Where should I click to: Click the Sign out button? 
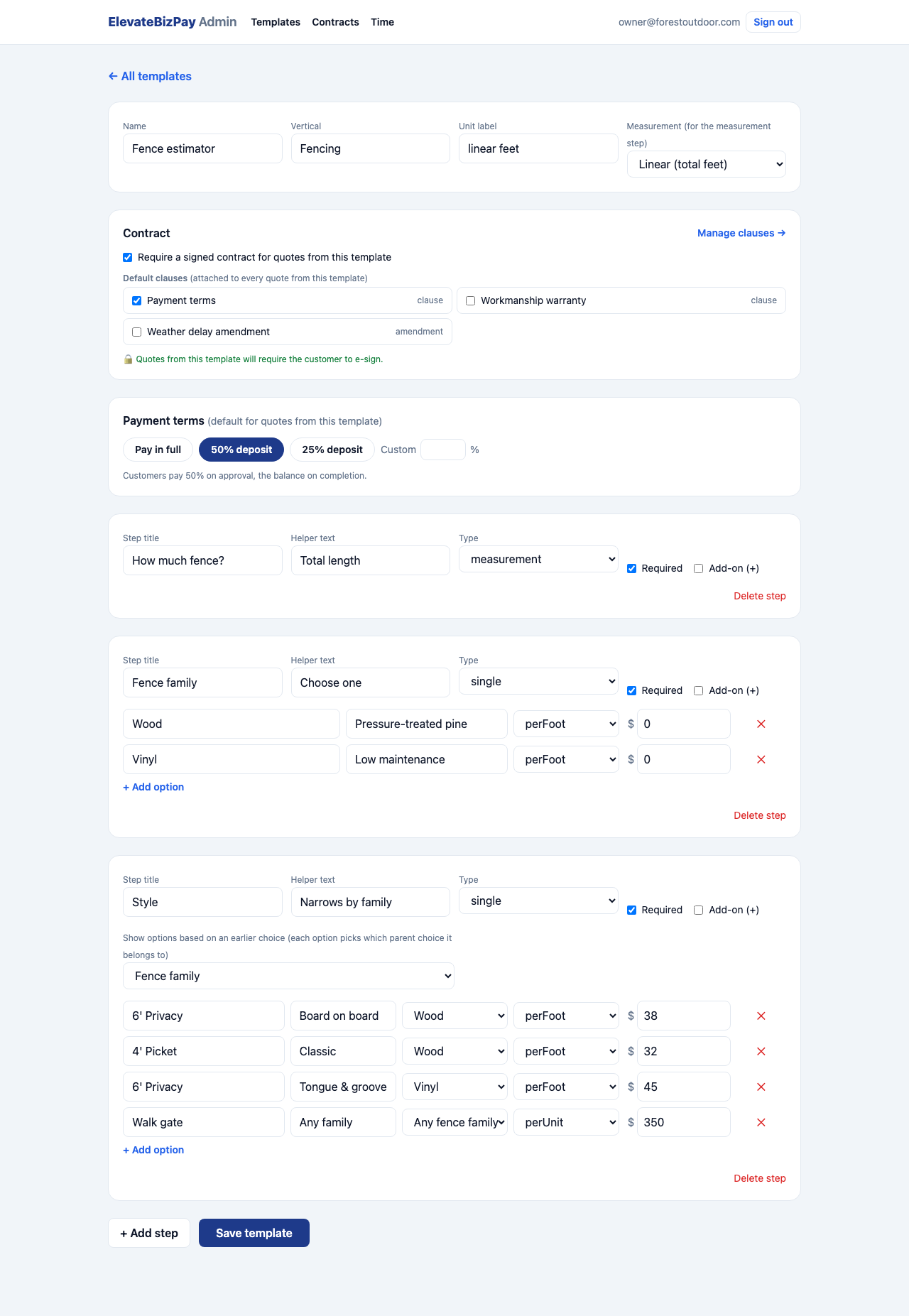click(773, 22)
